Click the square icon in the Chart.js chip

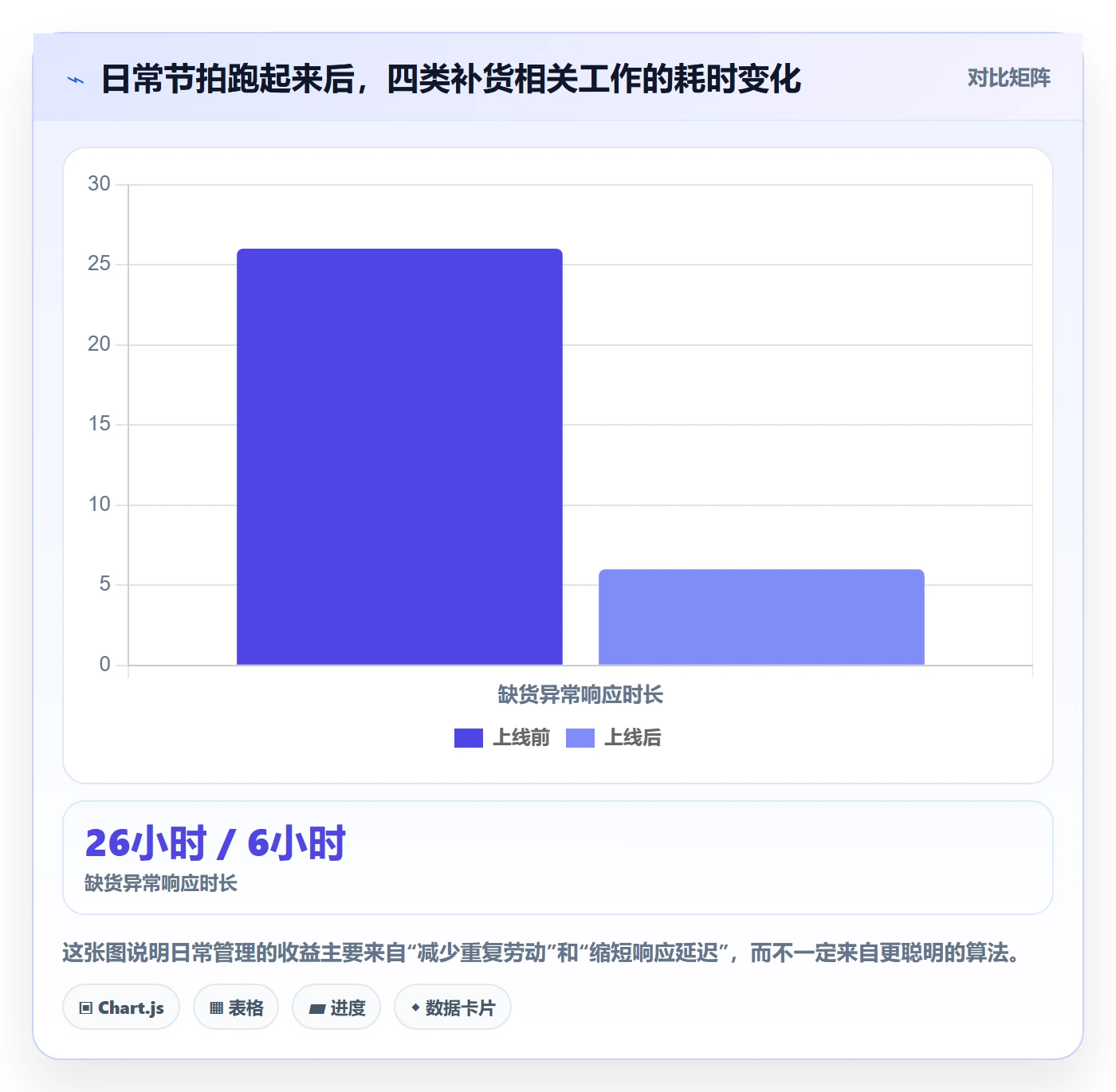coord(86,1008)
